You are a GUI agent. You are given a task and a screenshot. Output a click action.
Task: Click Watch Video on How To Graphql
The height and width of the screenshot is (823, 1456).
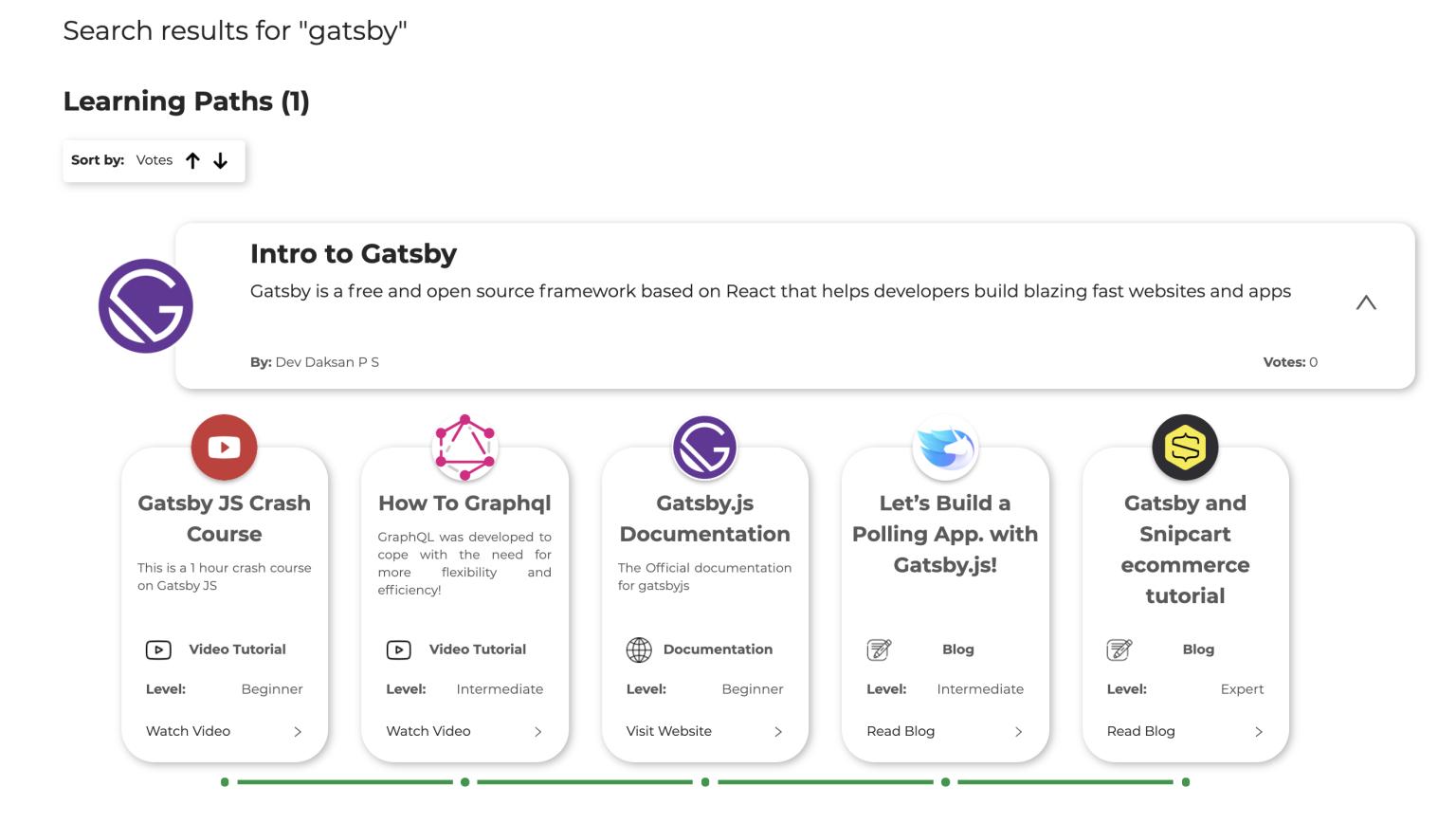pyautogui.click(x=428, y=731)
